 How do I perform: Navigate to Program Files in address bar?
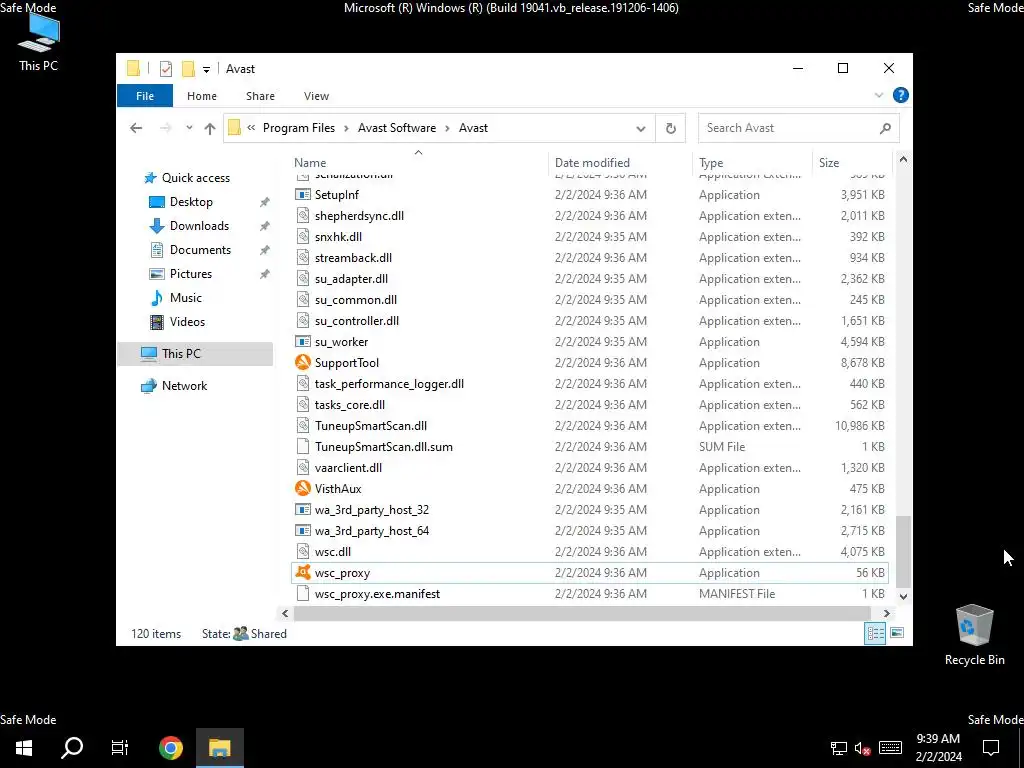[x=298, y=128]
